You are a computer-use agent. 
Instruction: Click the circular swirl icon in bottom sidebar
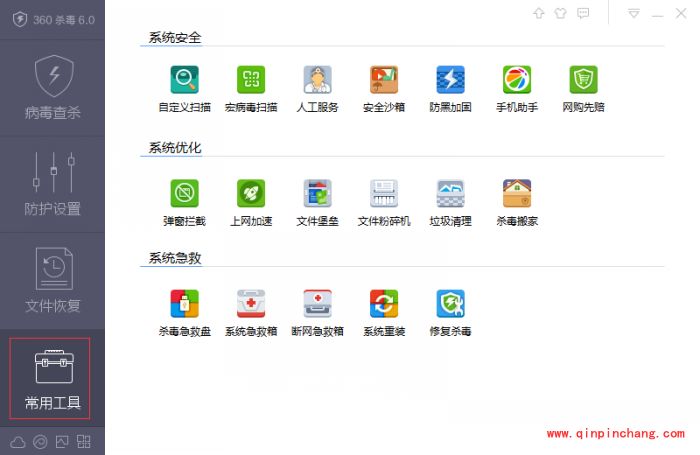pos(40,442)
